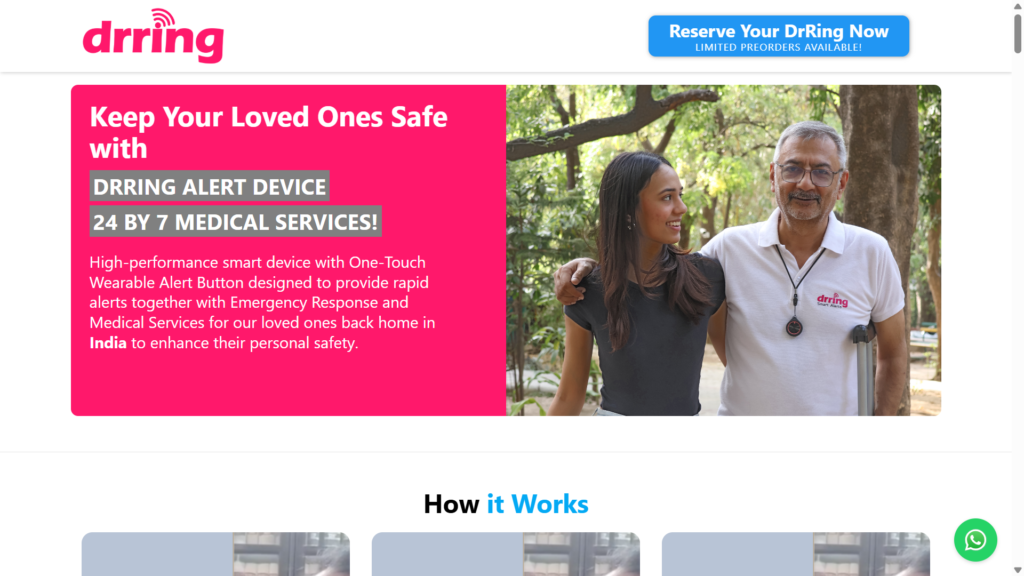Click bold India word in description
Image resolution: width=1024 pixels, height=576 pixels.
point(108,343)
